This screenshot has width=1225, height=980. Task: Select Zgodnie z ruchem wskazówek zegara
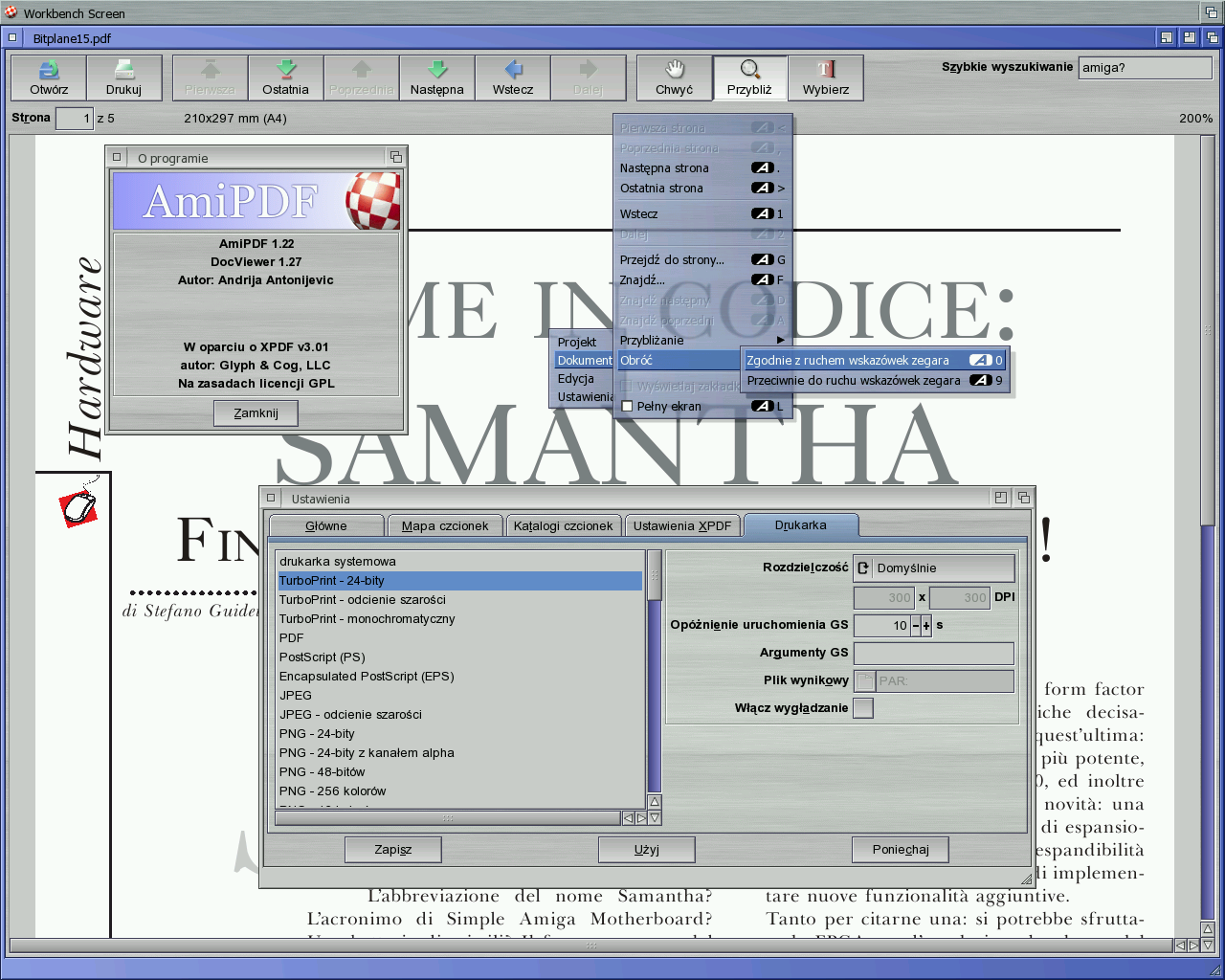848,361
